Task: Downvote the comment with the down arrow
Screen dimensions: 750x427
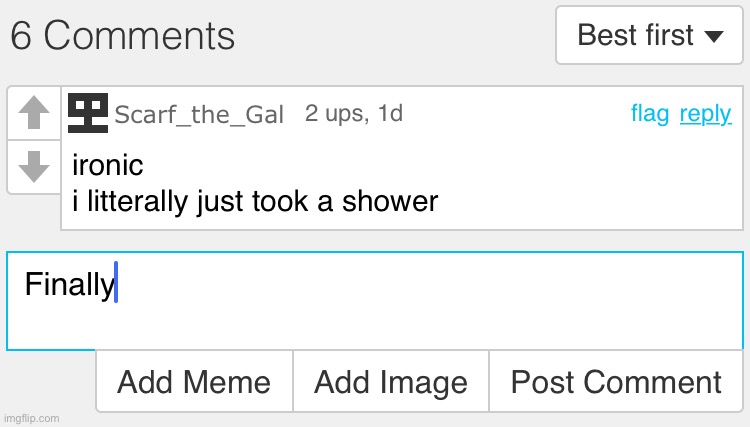Action: tap(34, 166)
